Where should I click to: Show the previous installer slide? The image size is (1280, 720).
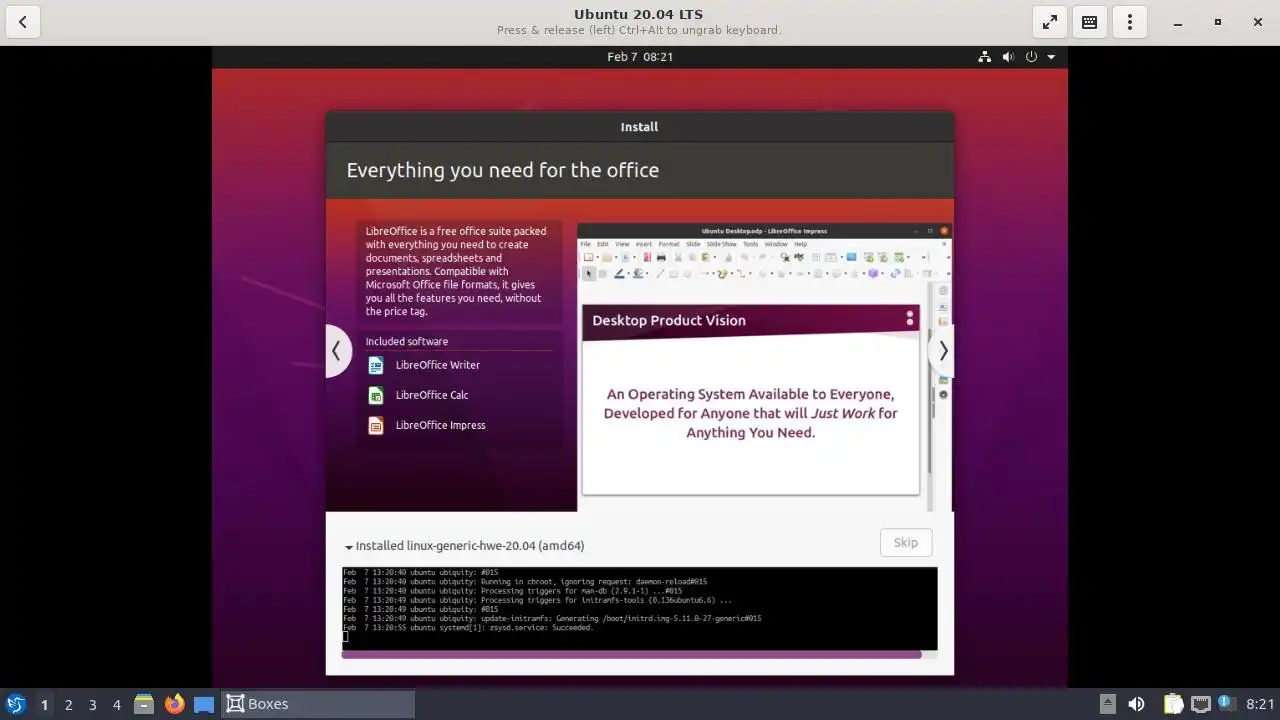pyautogui.click(x=337, y=351)
